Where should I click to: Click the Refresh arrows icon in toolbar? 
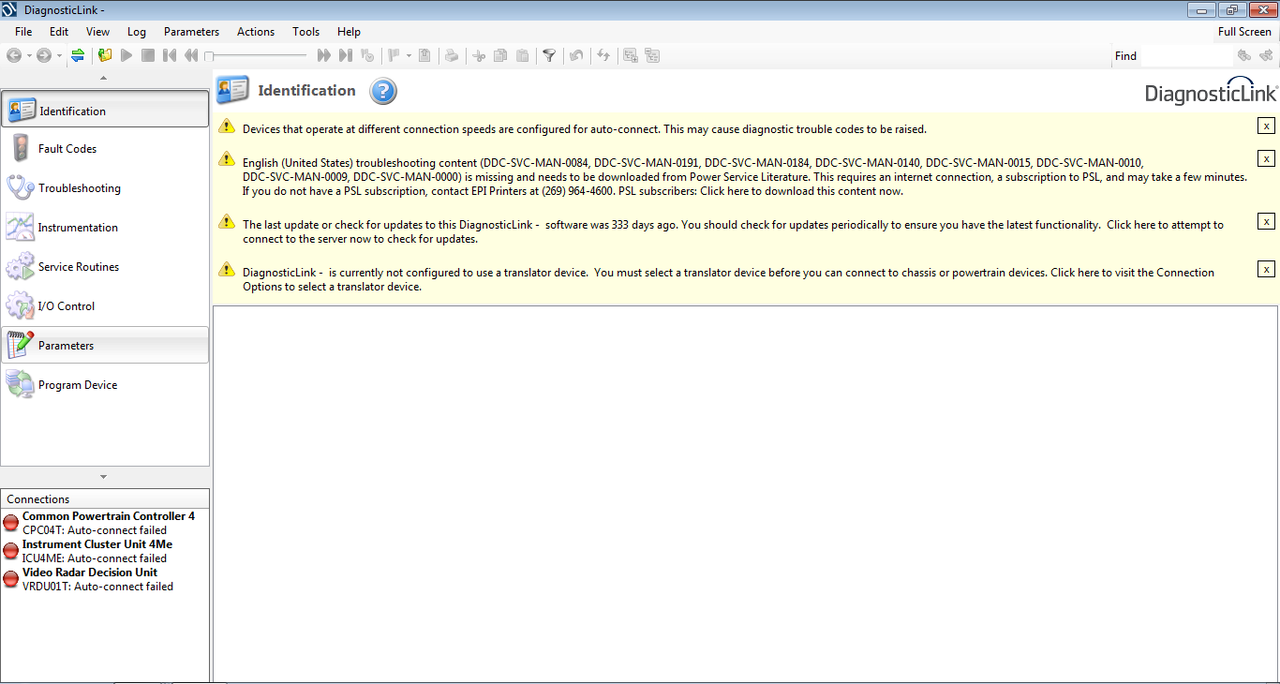click(603, 56)
